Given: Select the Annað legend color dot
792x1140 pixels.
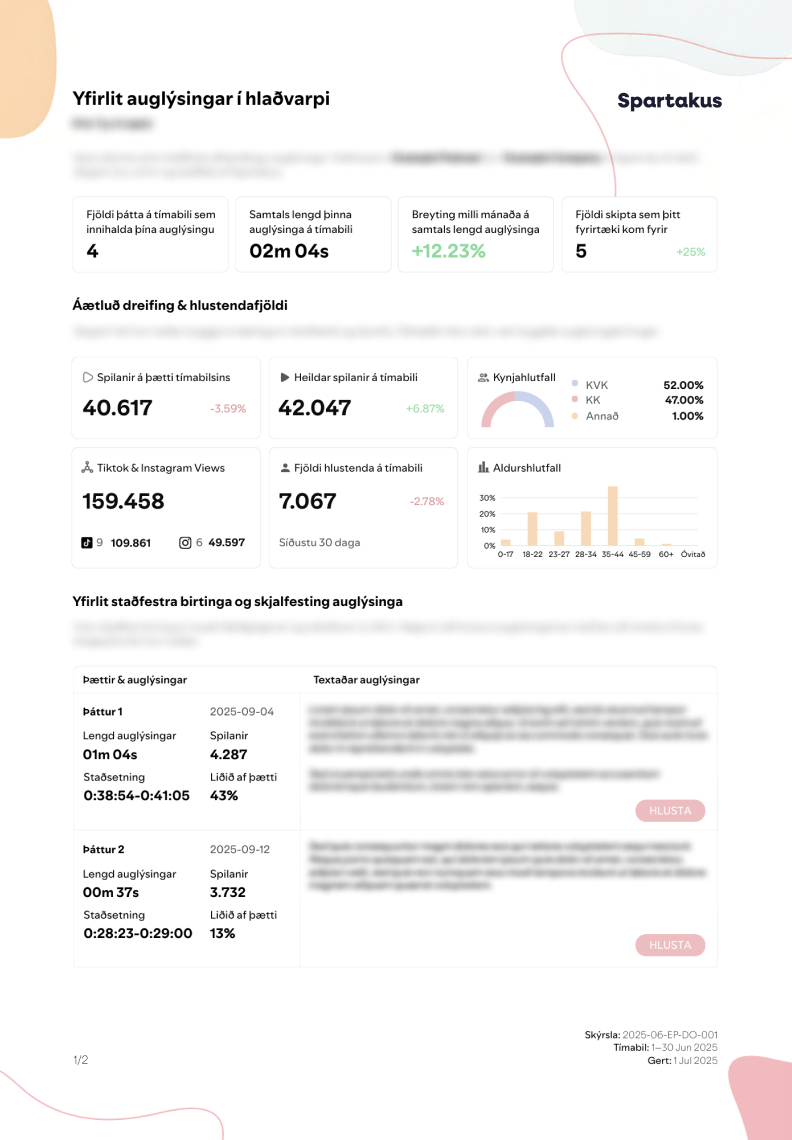Looking at the screenshot, I should pyautogui.click(x=575, y=416).
